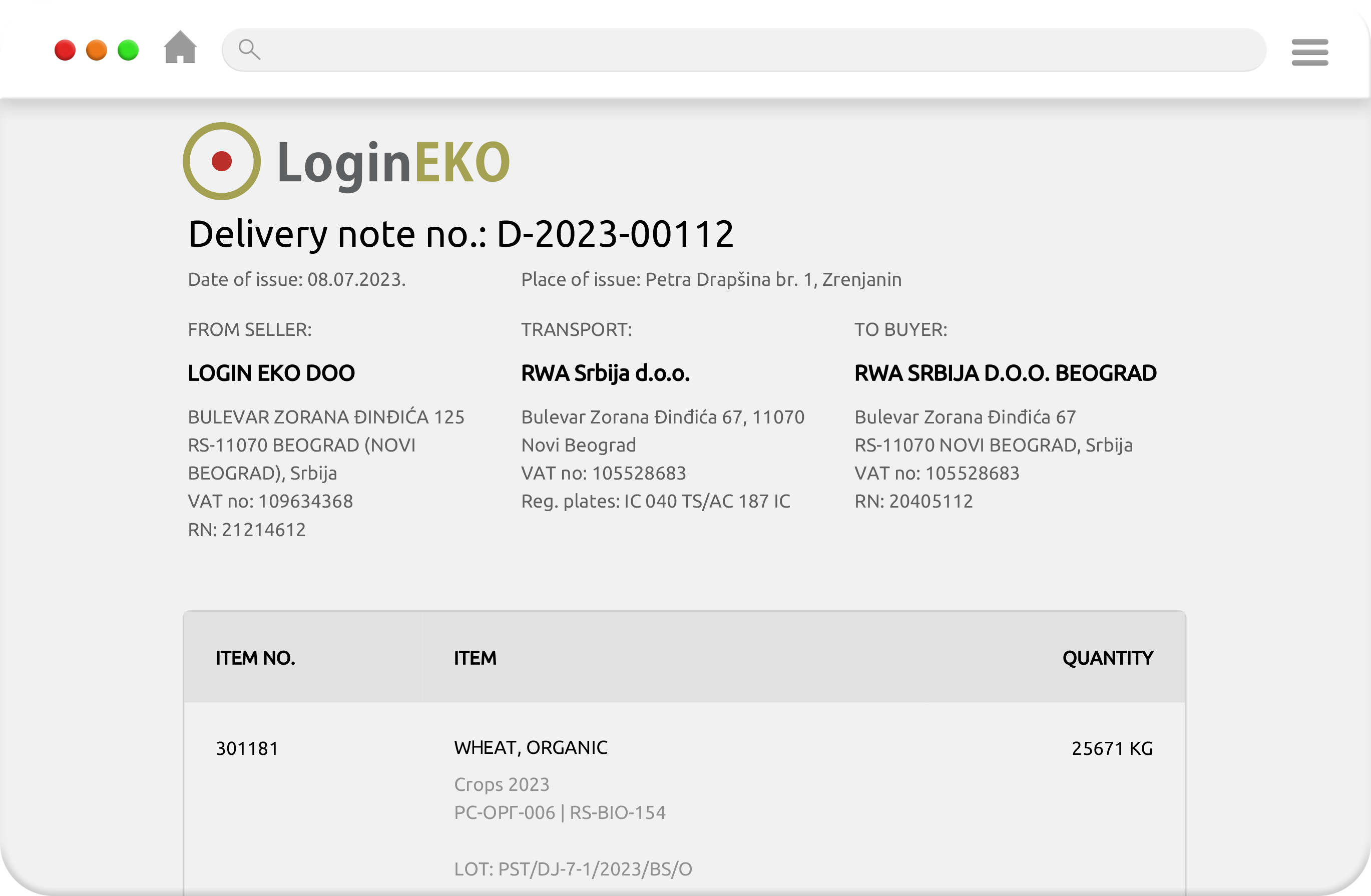Click the orange minimize window dot
This screenshot has height=896, width=1371.
tap(97, 50)
